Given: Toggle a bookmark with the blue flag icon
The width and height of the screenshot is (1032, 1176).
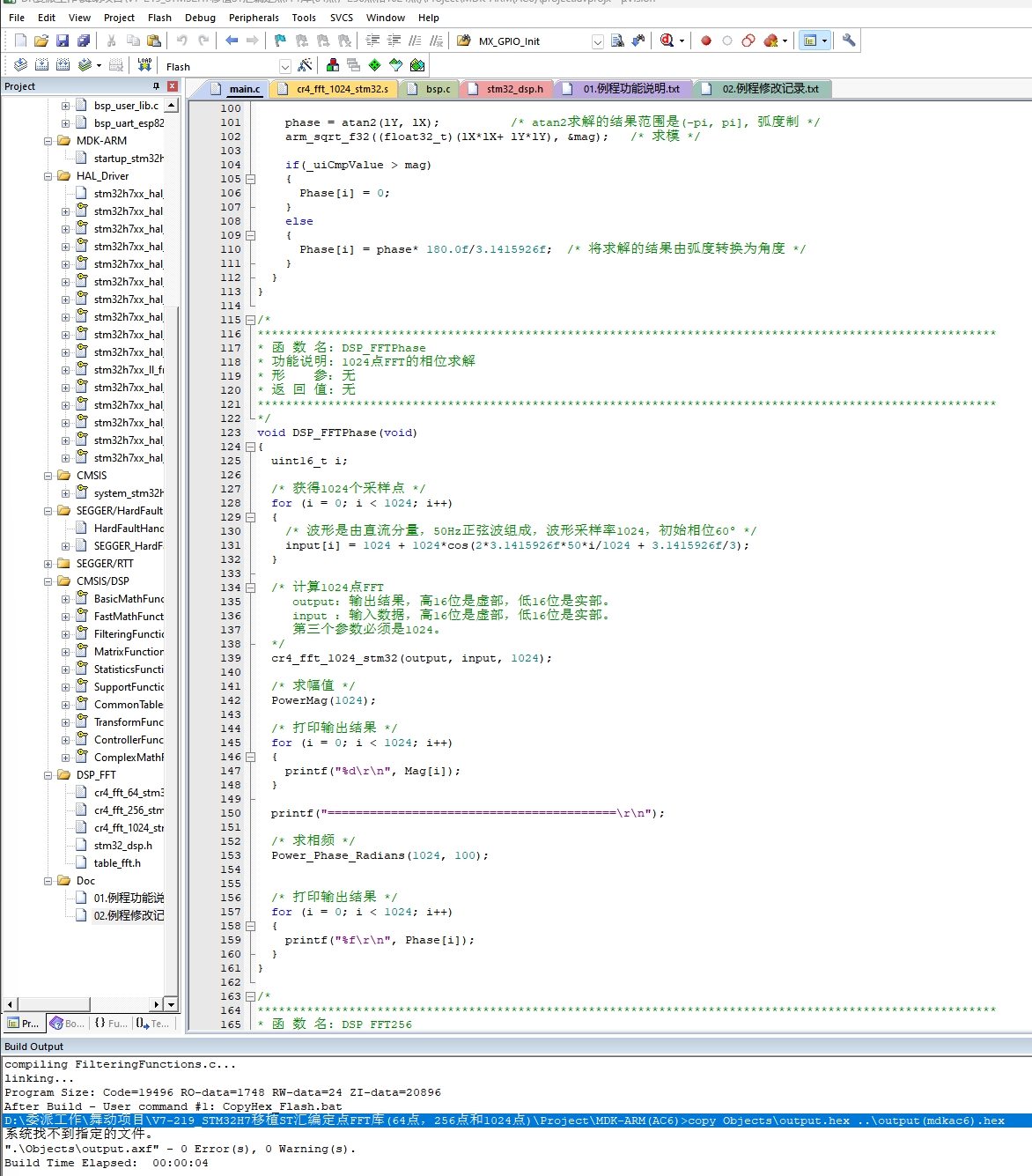Looking at the screenshot, I should pyautogui.click(x=280, y=41).
